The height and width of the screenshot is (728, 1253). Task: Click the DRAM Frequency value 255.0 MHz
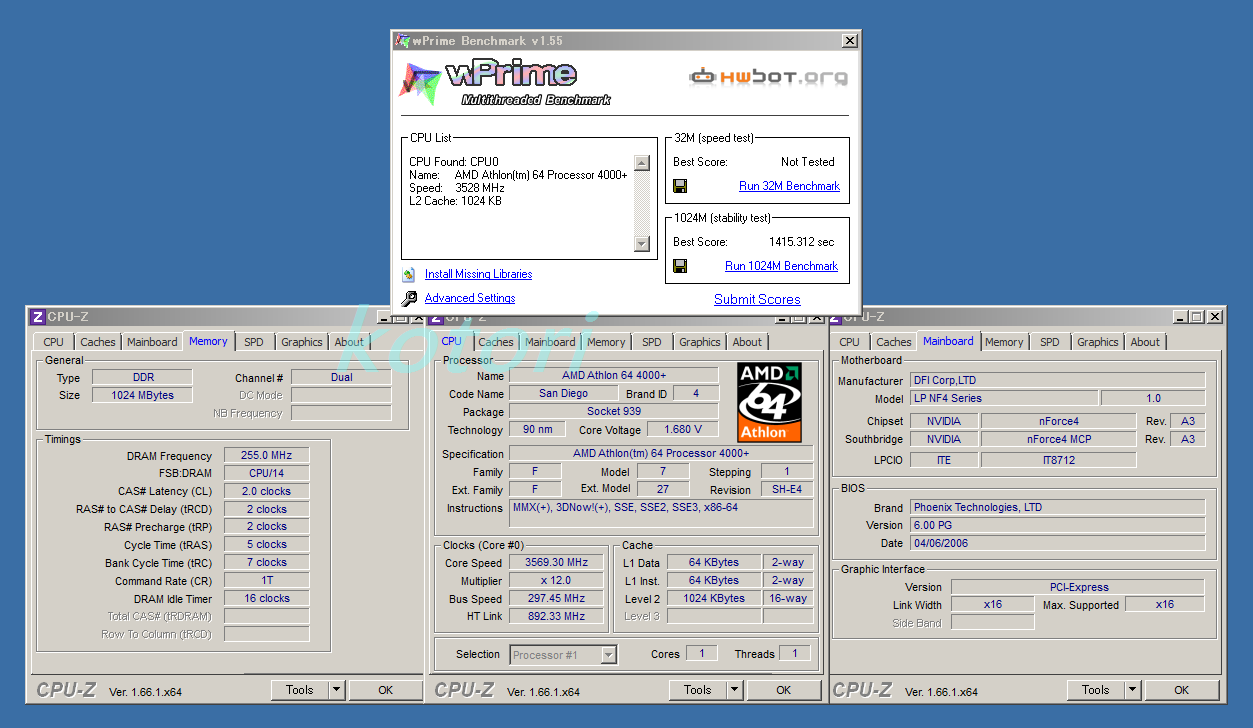click(267, 456)
